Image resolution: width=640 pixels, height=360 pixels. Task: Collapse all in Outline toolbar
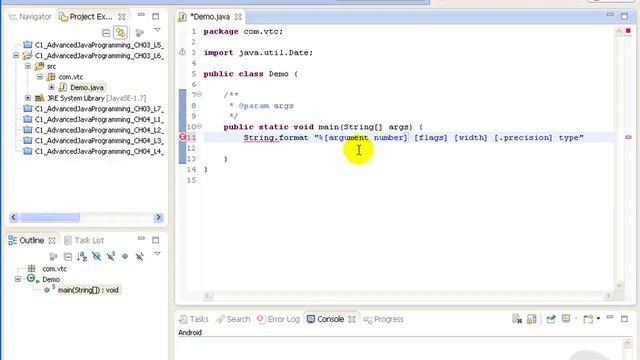click(68, 256)
